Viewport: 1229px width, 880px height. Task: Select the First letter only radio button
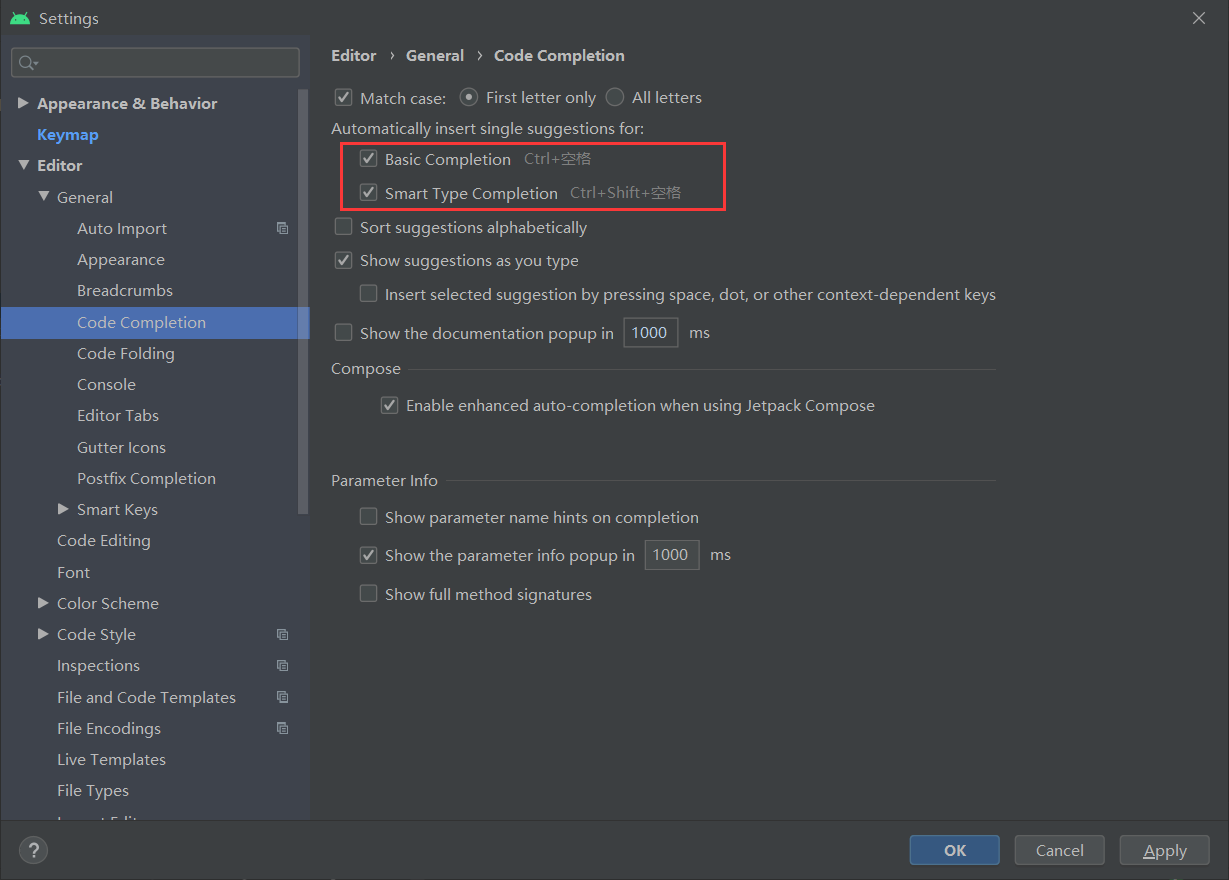(x=468, y=97)
